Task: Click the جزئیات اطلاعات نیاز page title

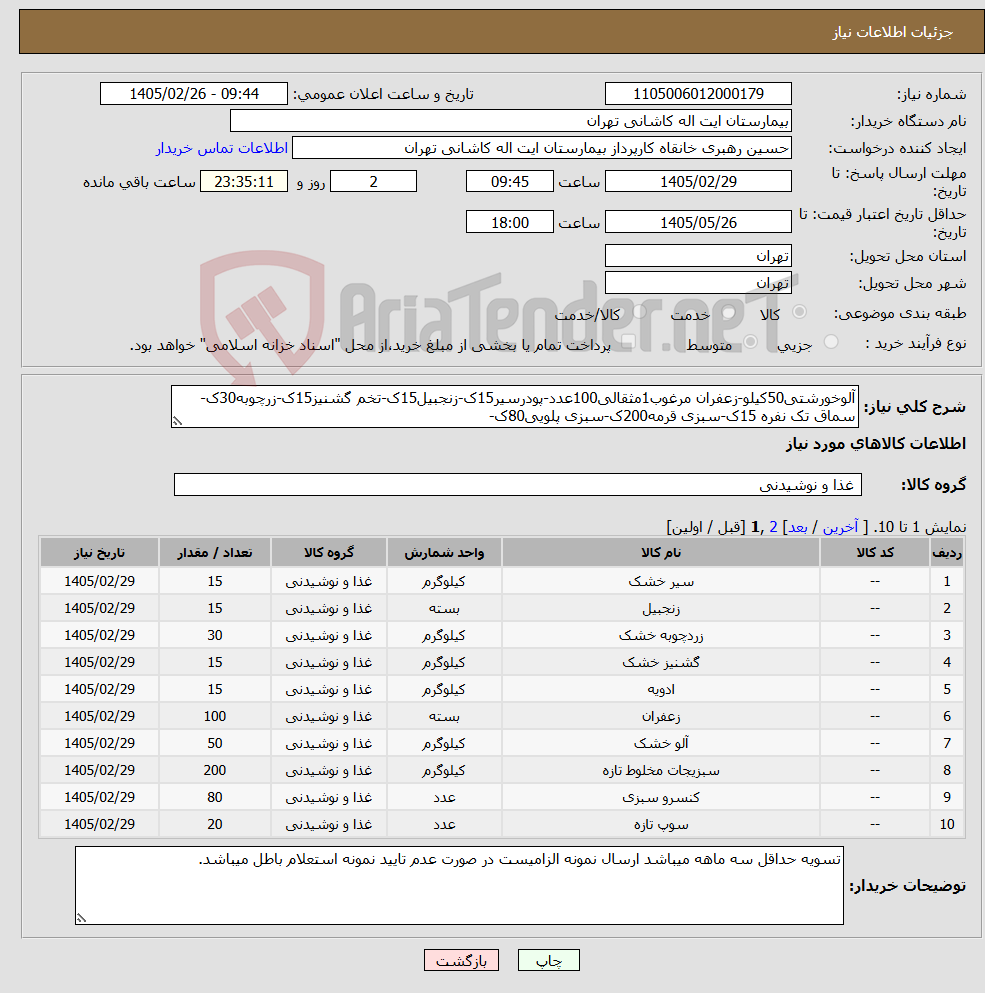Action: 892,32
